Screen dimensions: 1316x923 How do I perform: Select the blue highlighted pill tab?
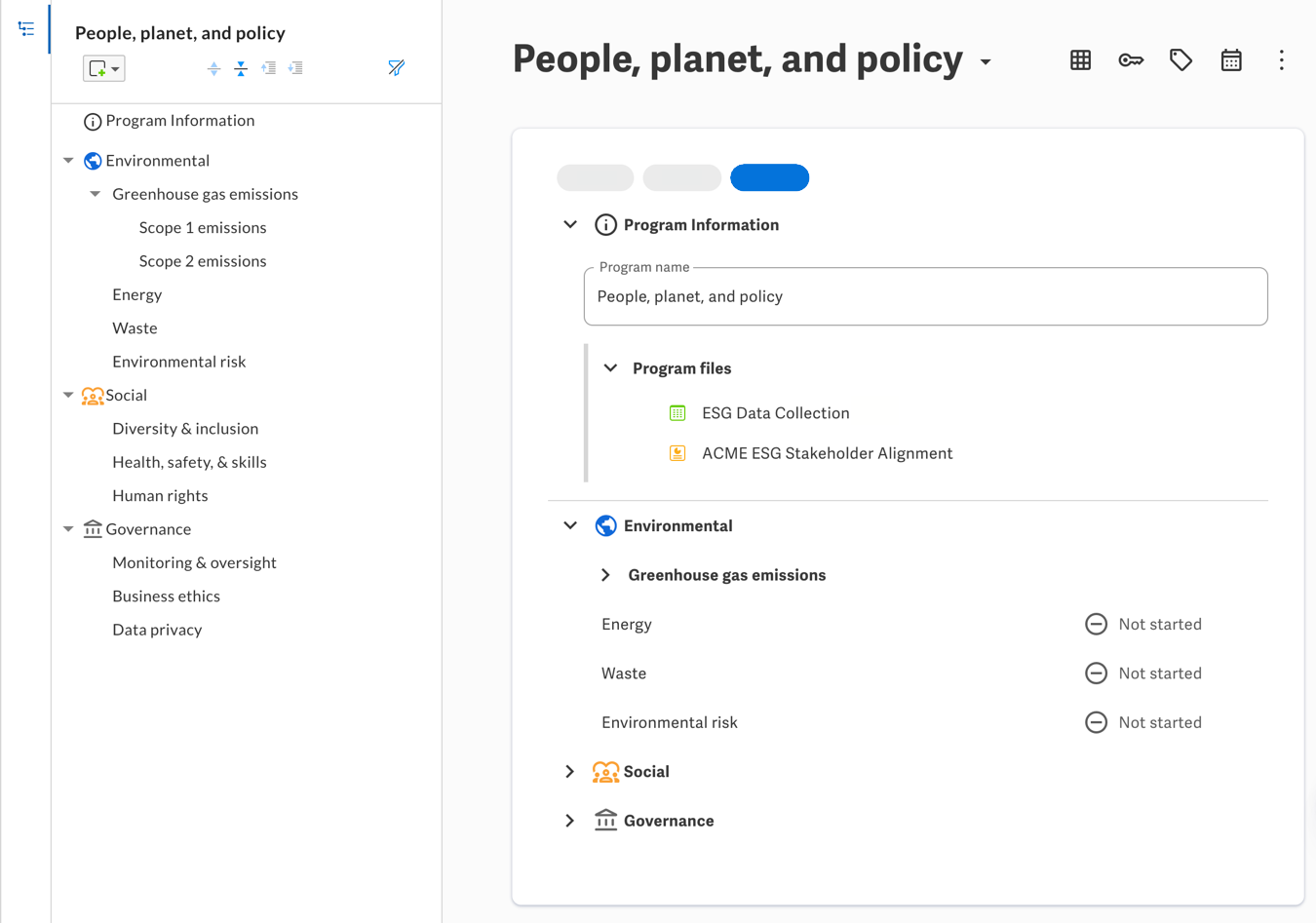tap(769, 177)
